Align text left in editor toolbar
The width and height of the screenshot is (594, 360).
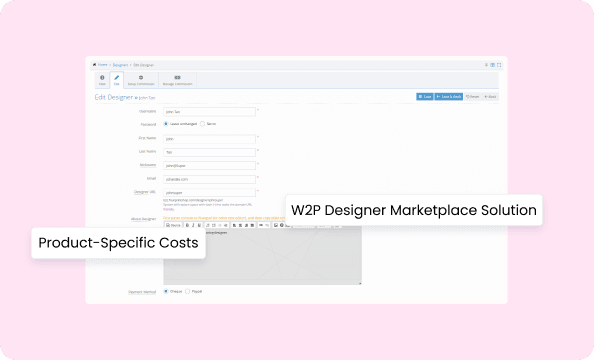(234, 225)
